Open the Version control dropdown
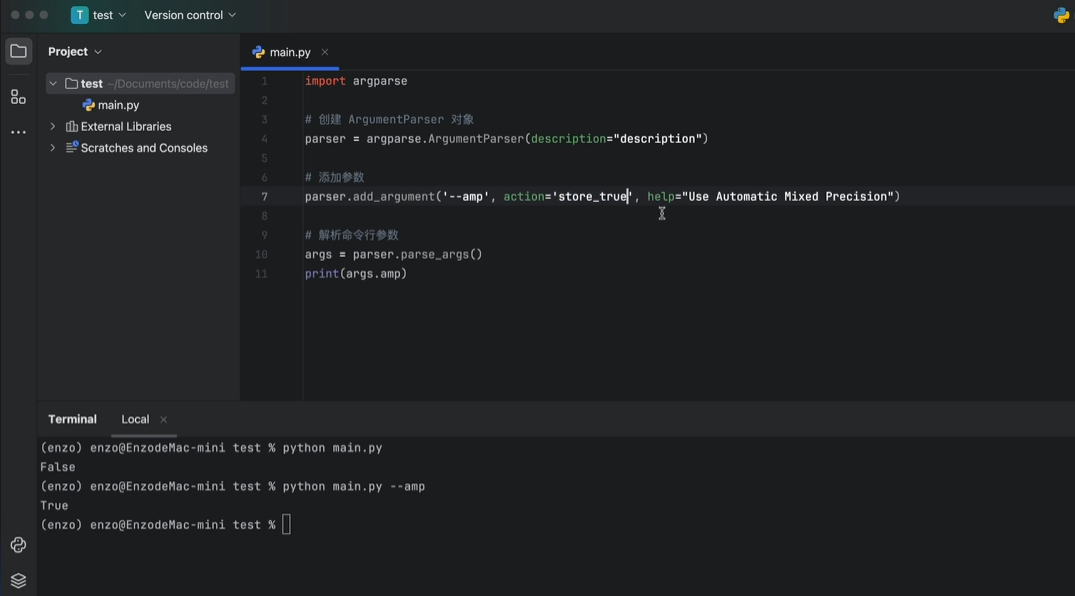Screen dimensions: 1075x596 click(190, 15)
